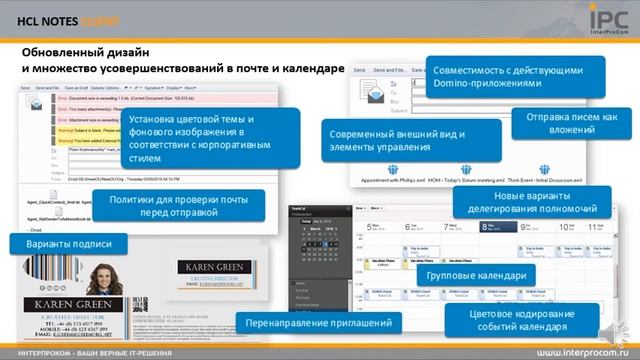Screen dimensions: 640x360
Task: Open the More dropdown in calendar toolbar
Action: tap(376, 208)
